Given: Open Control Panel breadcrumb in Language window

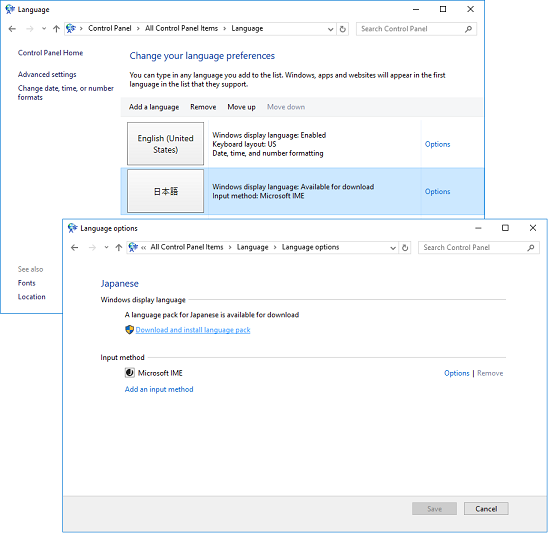Looking at the screenshot, I should [109, 28].
